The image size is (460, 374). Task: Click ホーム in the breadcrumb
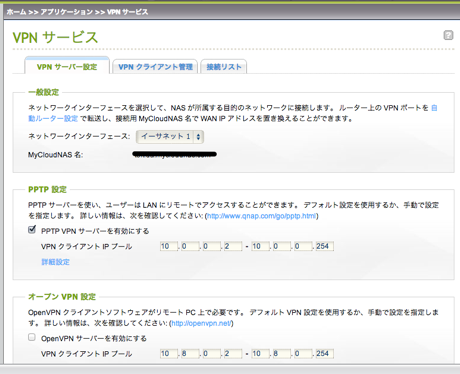click(16, 12)
